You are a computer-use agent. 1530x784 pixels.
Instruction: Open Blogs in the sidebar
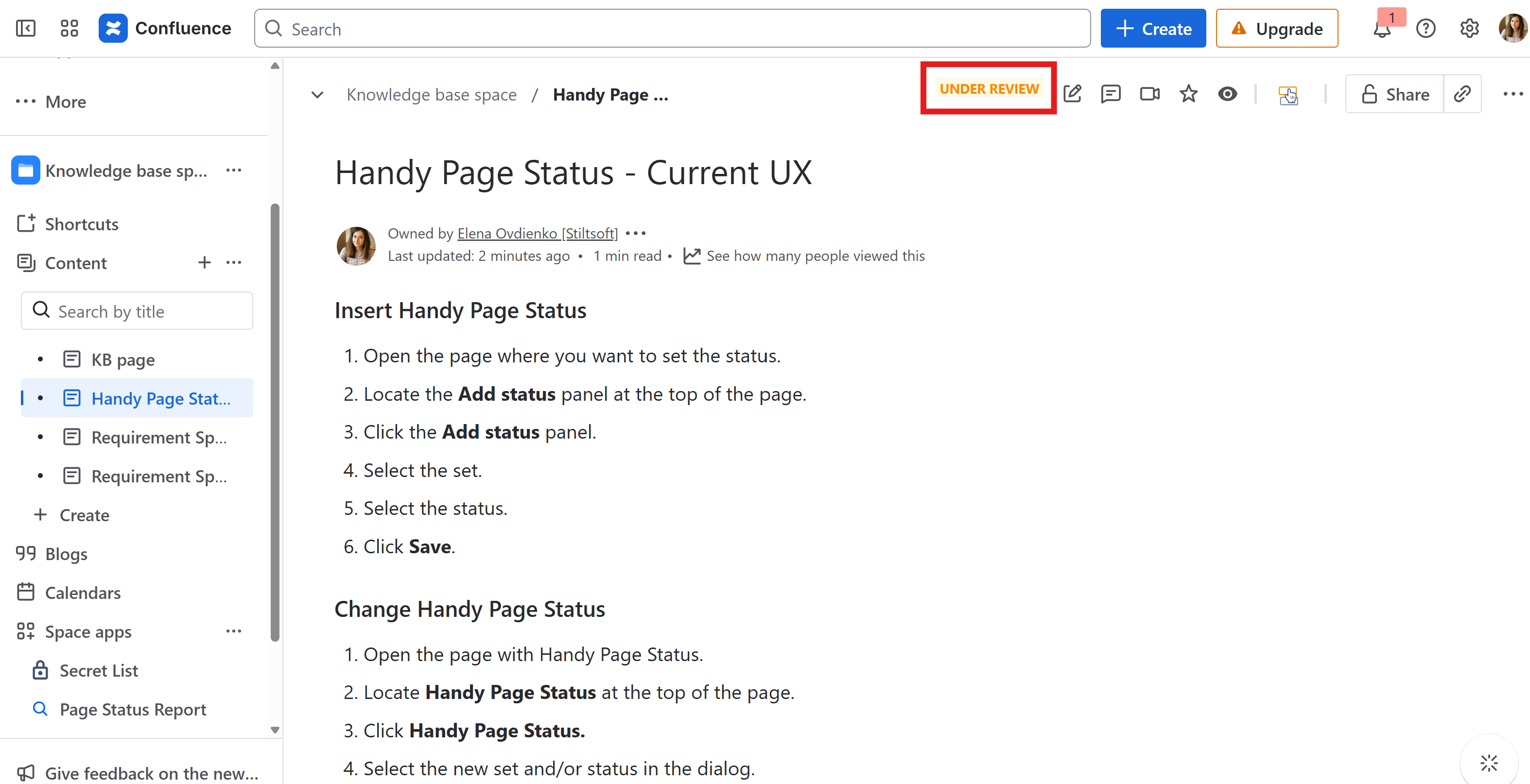click(x=66, y=554)
